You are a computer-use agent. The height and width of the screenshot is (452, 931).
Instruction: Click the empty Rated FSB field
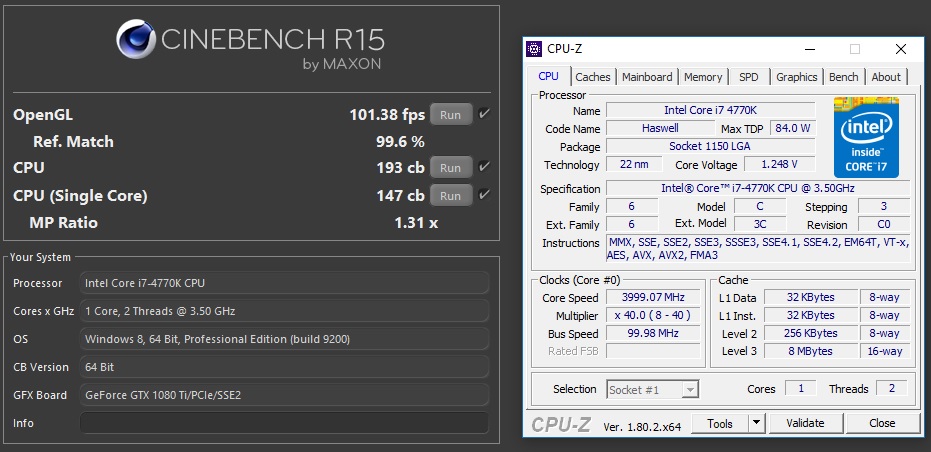point(653,351)
